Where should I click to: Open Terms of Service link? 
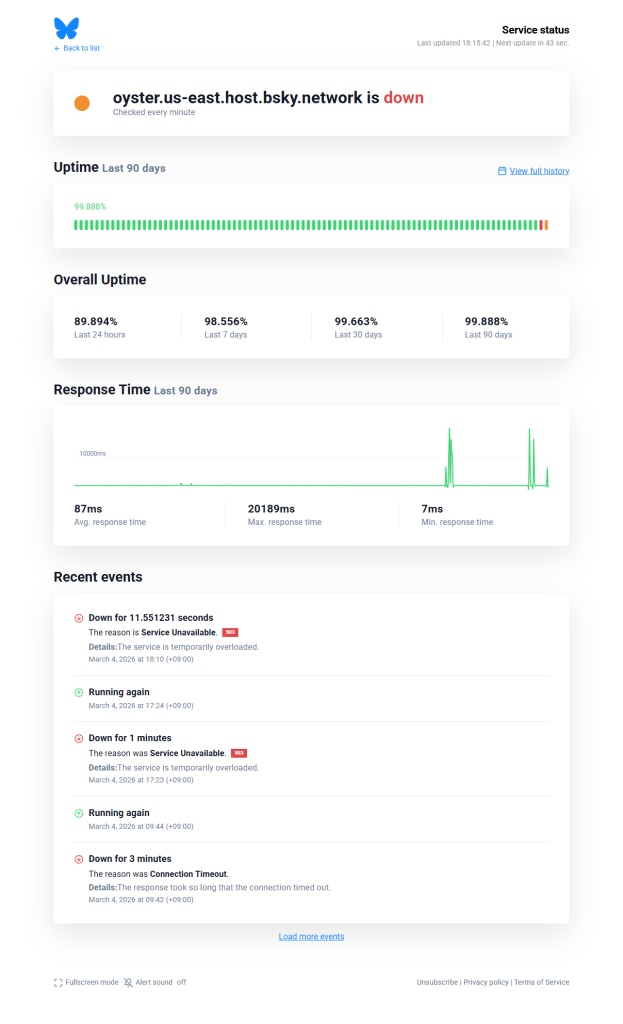[541, 982]
